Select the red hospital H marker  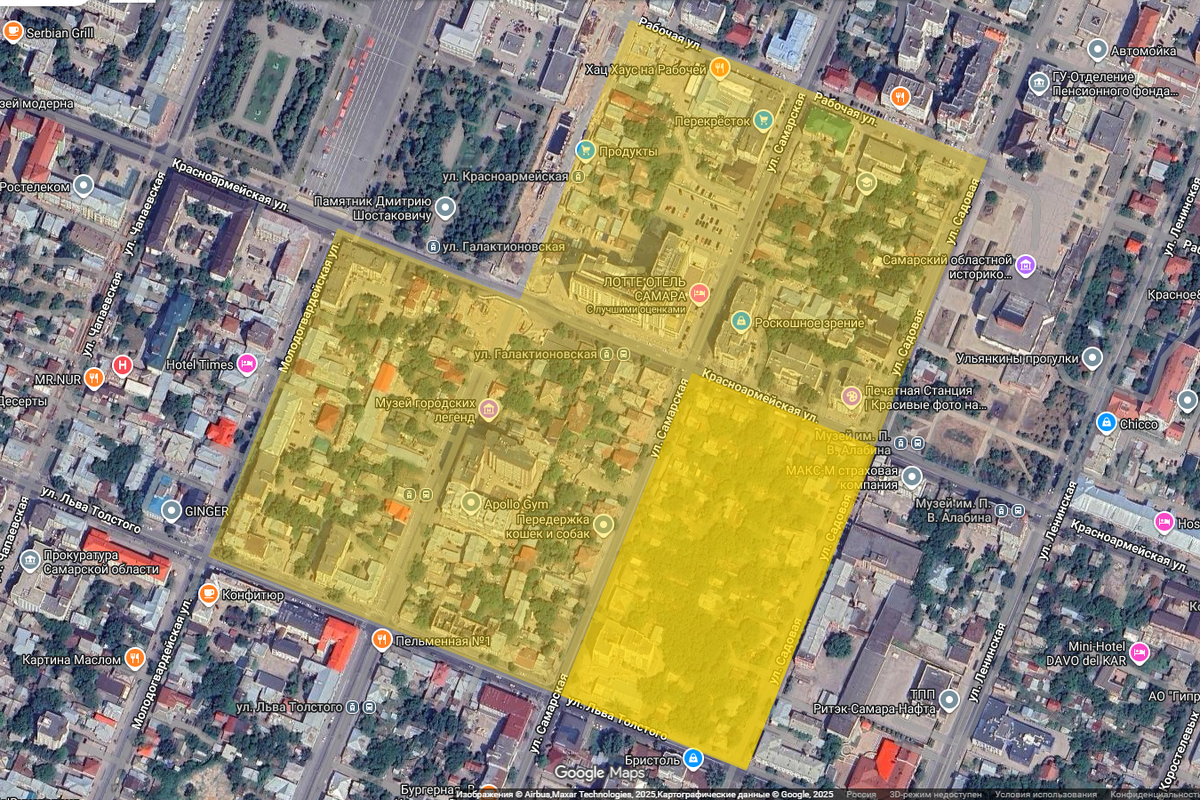click(x=123, y=366)
